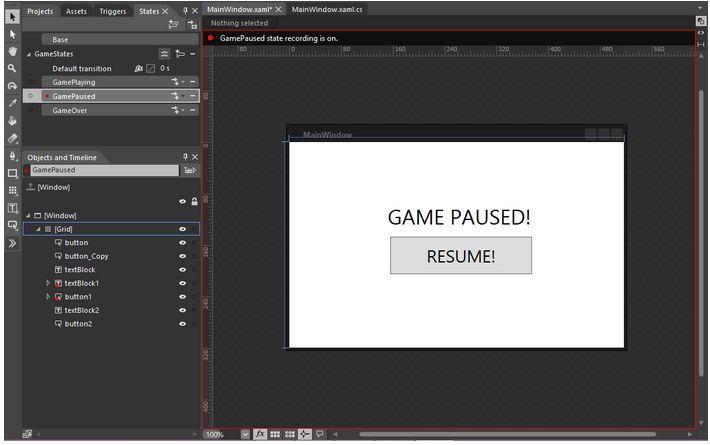Screen dimensions: 710x445
Task: Click the horizontal artboard scrollbar
Action: click(x=508, y=435)
